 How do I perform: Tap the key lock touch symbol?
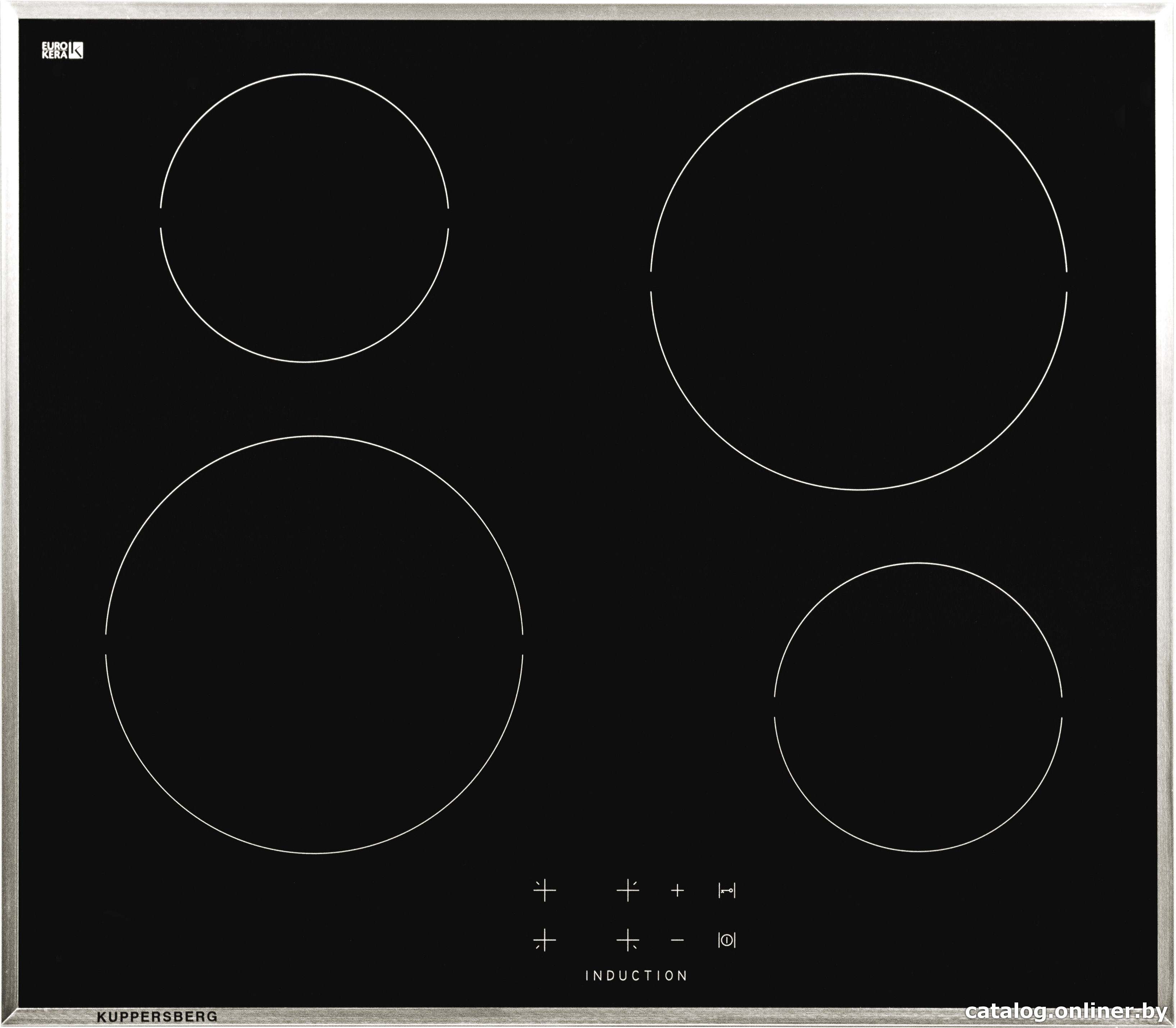point(727,891)
